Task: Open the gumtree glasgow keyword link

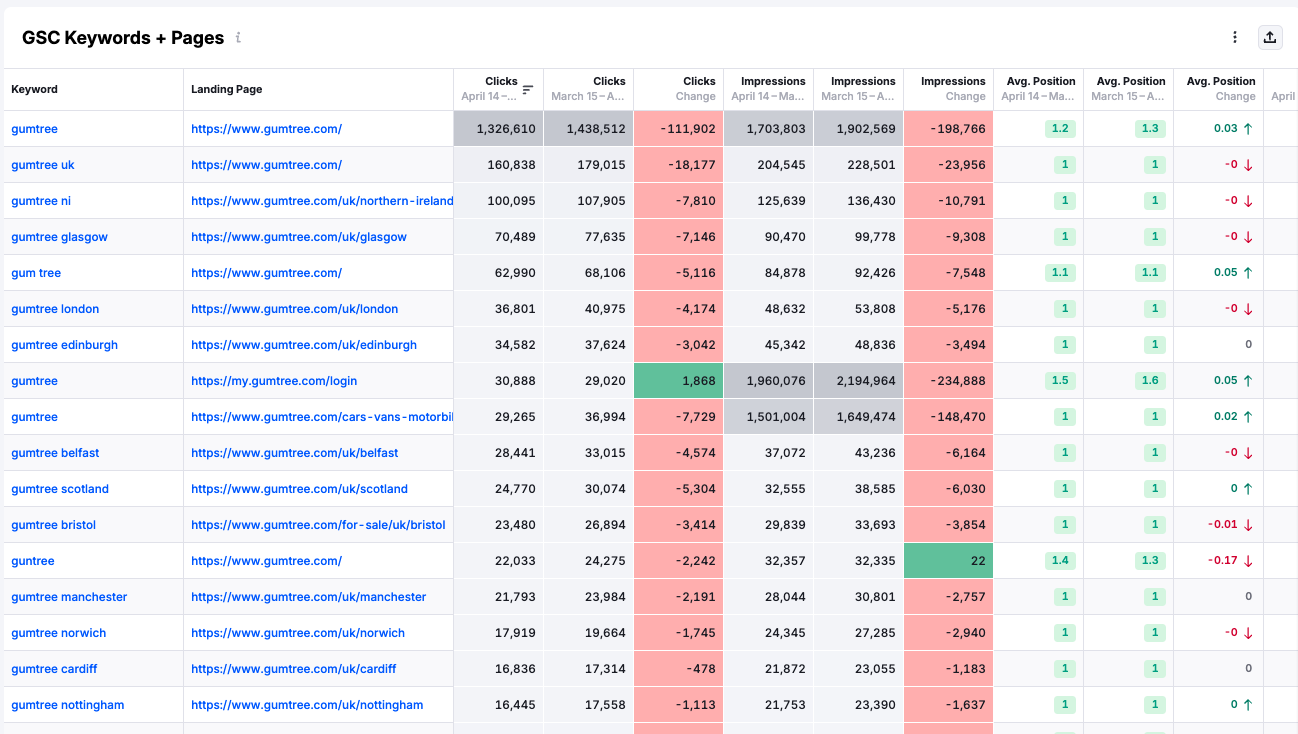Action: 60,237
